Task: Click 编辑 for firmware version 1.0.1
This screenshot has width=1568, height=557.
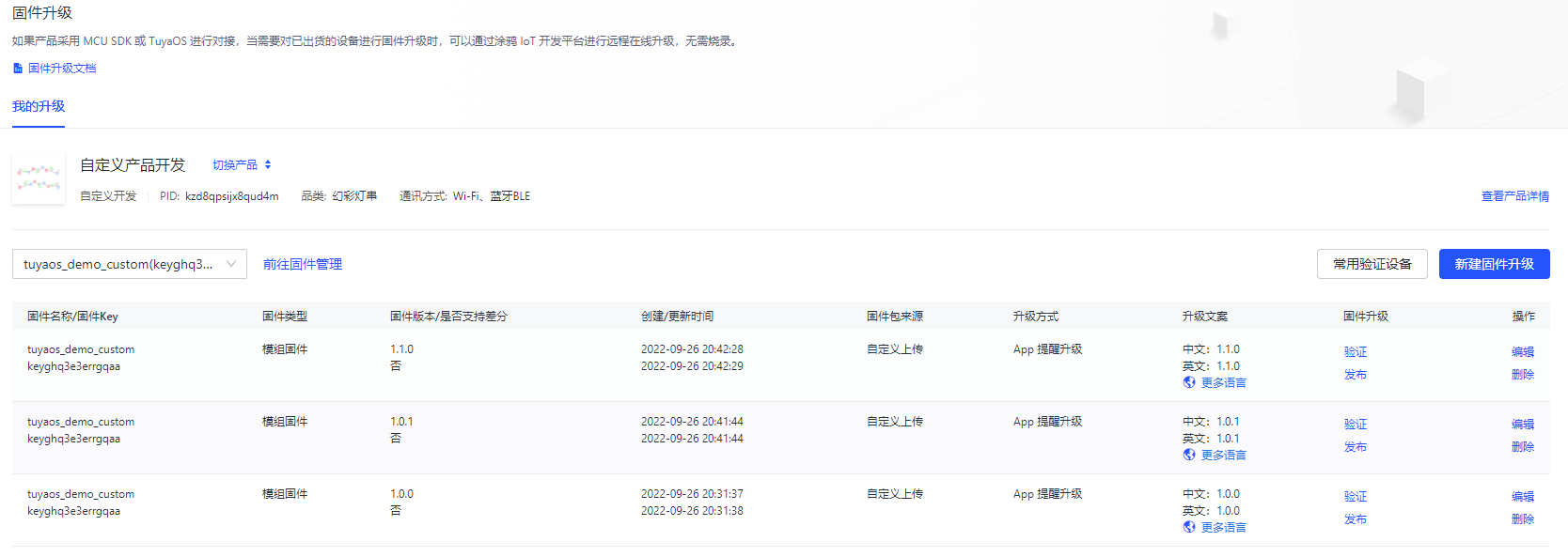Action: click(x=1523, y=425)
